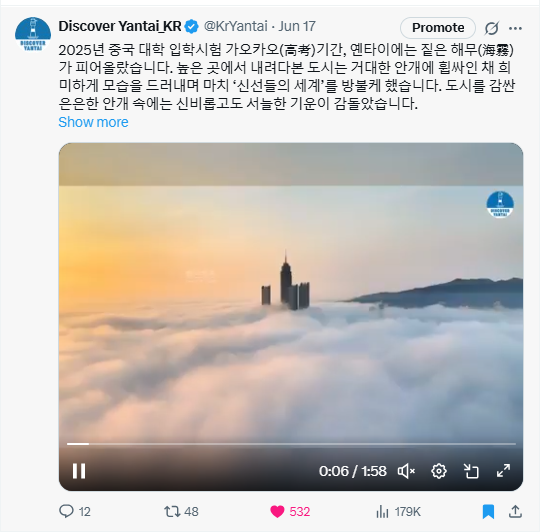Enter fullscreen video mode
Image resolution: width=550 pixels, height=532 pixels.
503,471
